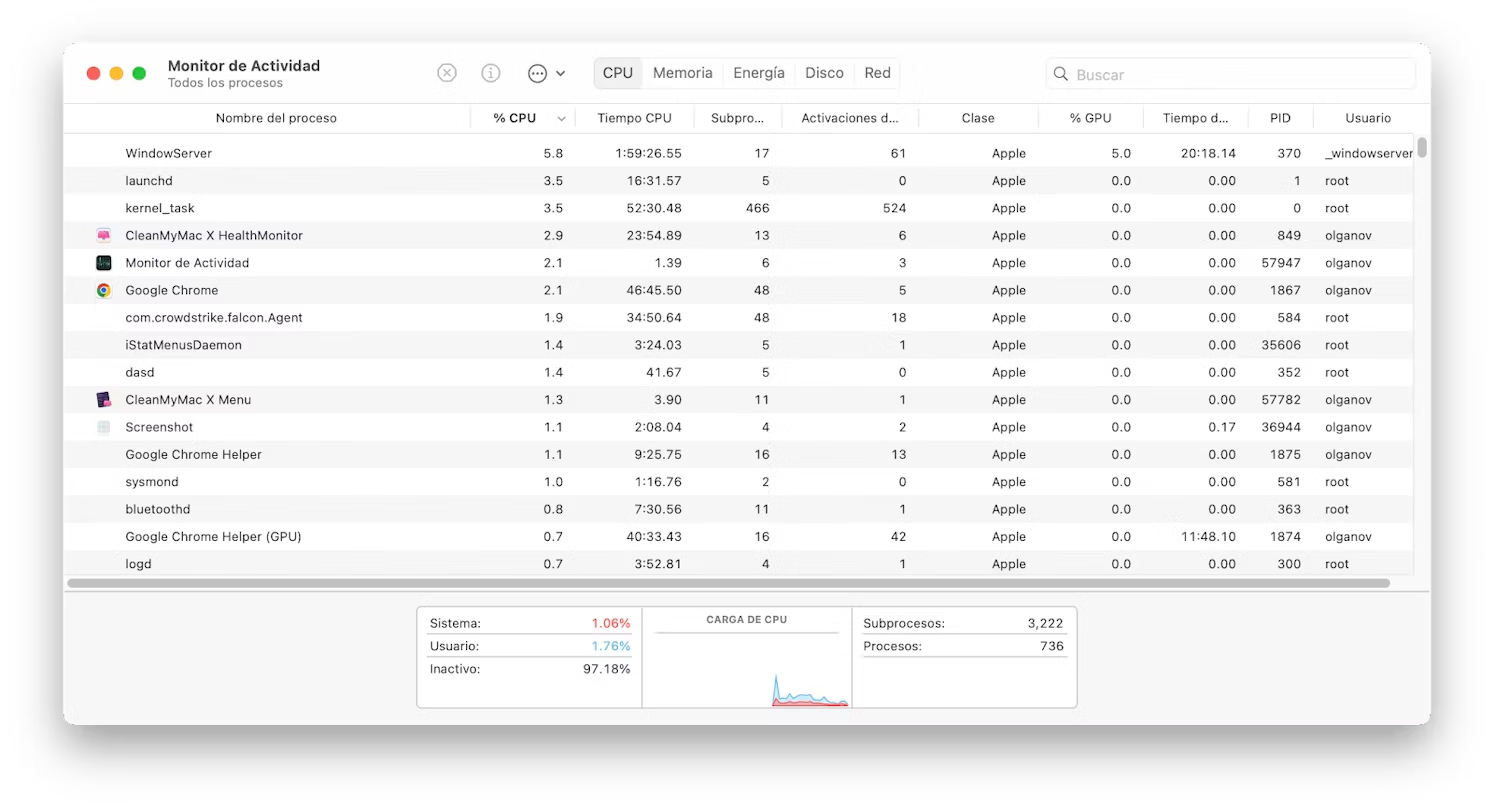Click the 11:48.10 GPU time value
Viewport: 1494px width, 809px height.
1208,537
